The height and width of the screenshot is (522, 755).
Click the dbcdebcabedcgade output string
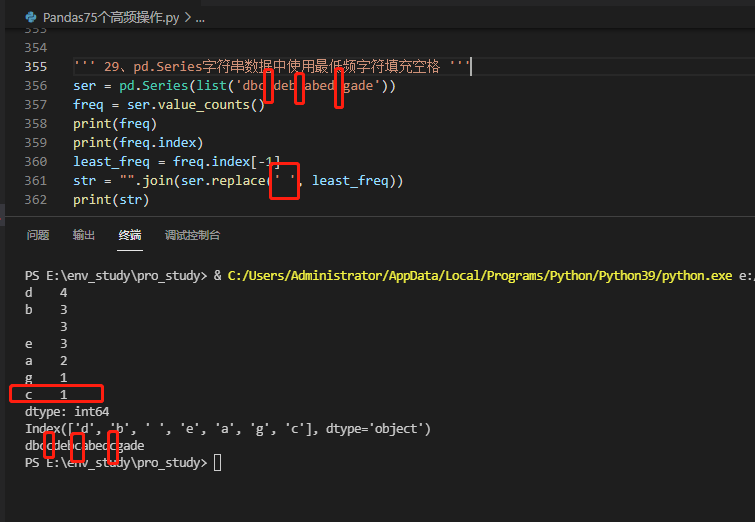[x=85, y=445]
